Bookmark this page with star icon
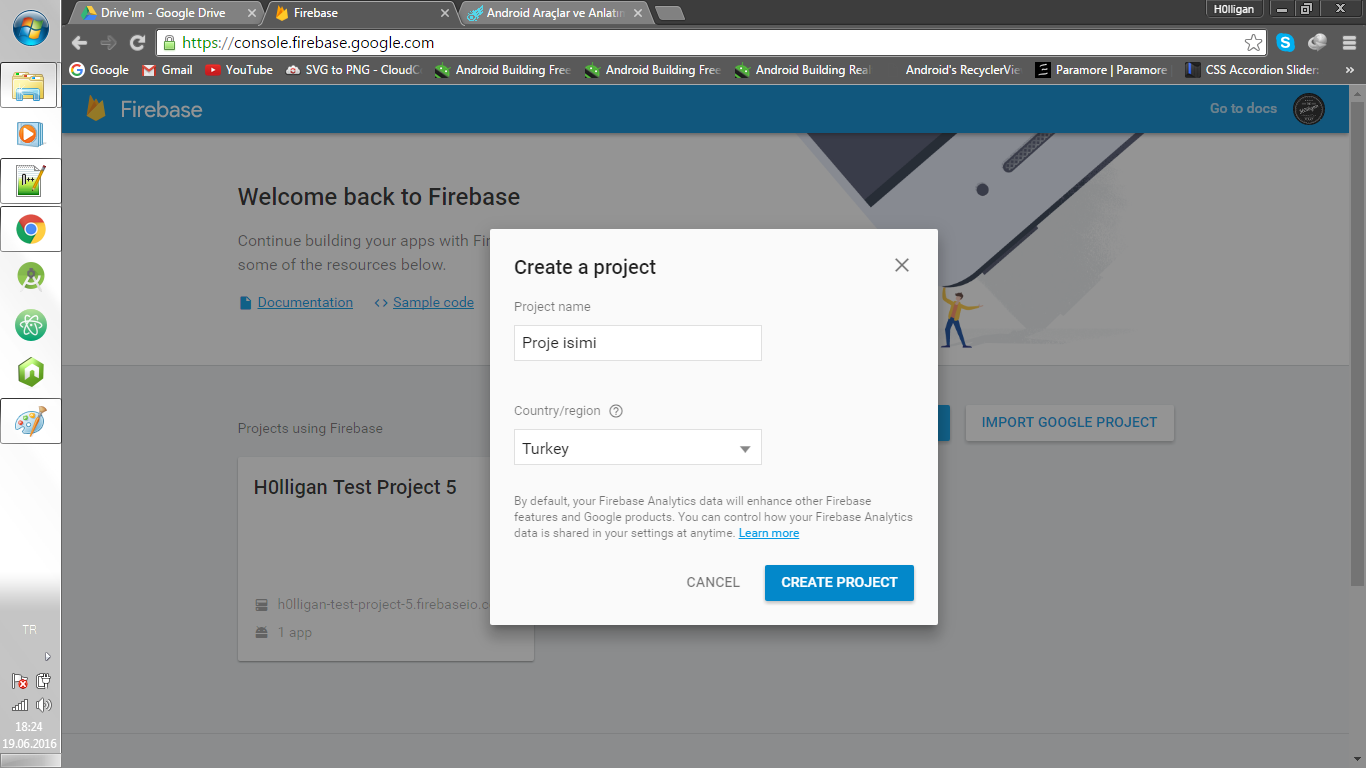The image size is (1366, 768). click(1253, 43)
